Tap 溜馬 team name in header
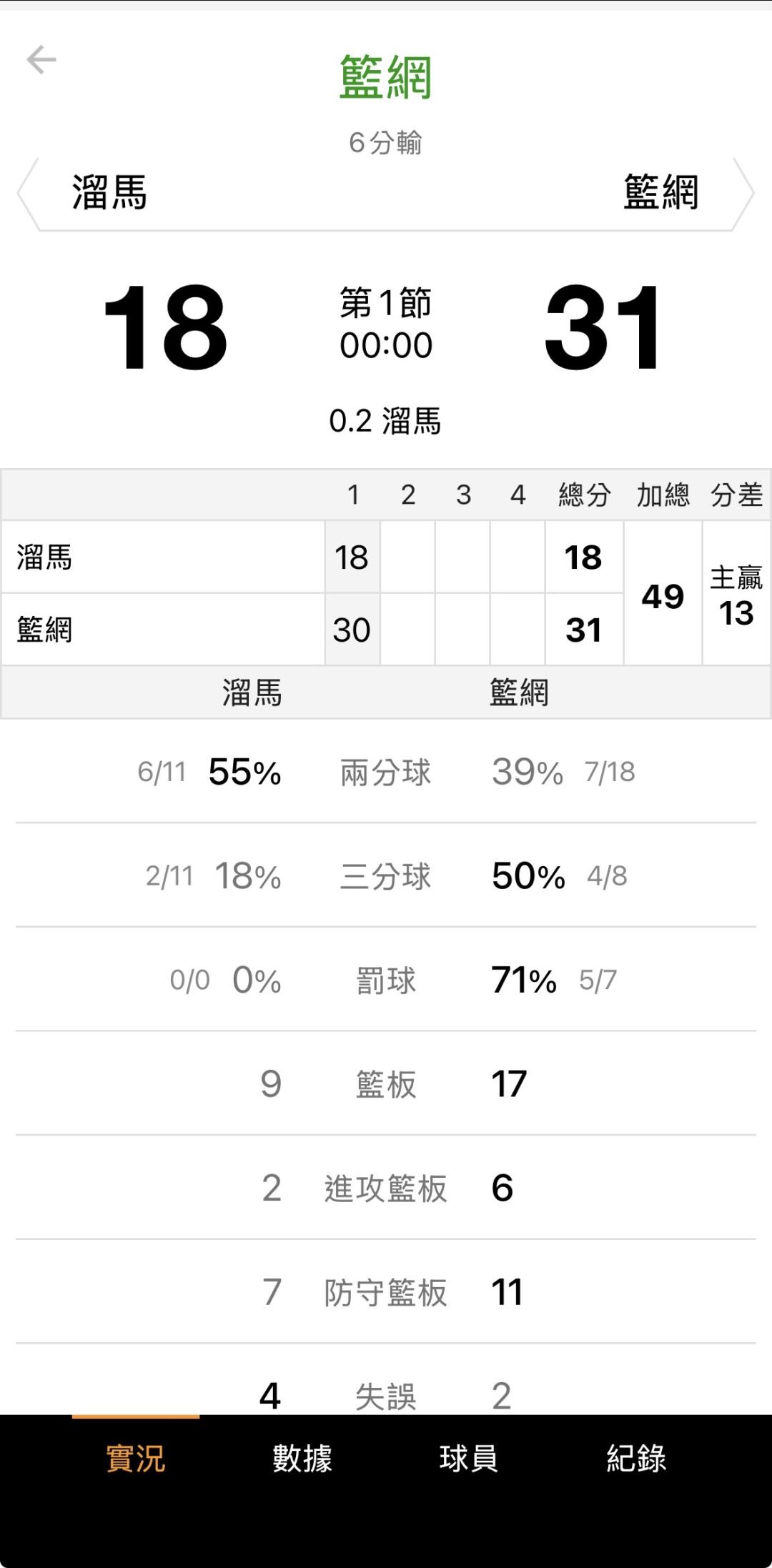Image resolution: width=772 pixels, height=1568 pixels. tap(109, 193)
